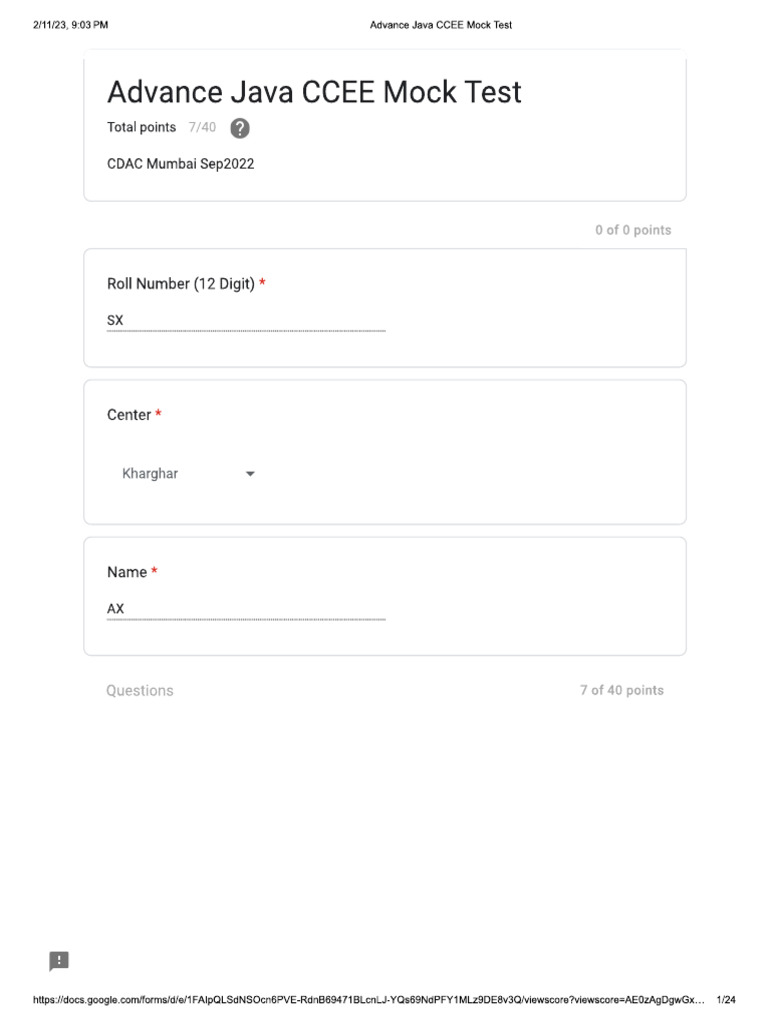Click the CDAC Mumbai Sep2022 description
This screenshot has height=1024, width=768.
pos(180,164)
